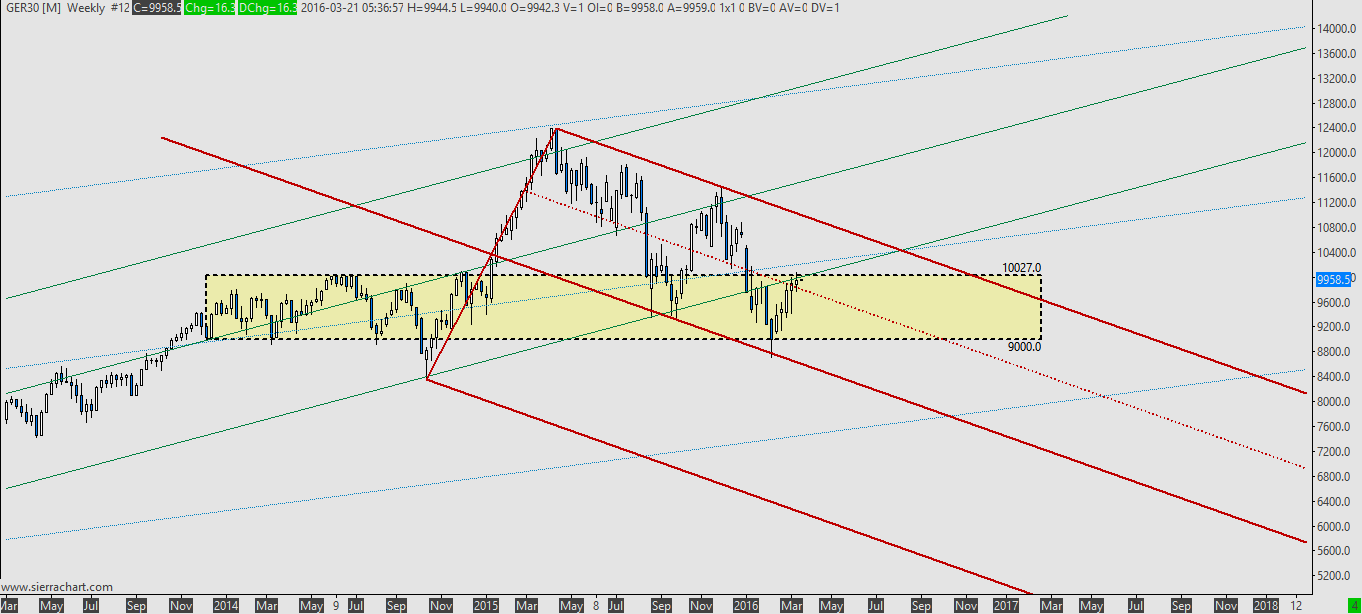Click the green DChg=16.3 box
This screenshot has height=614, width=1362.
(267, 8)
